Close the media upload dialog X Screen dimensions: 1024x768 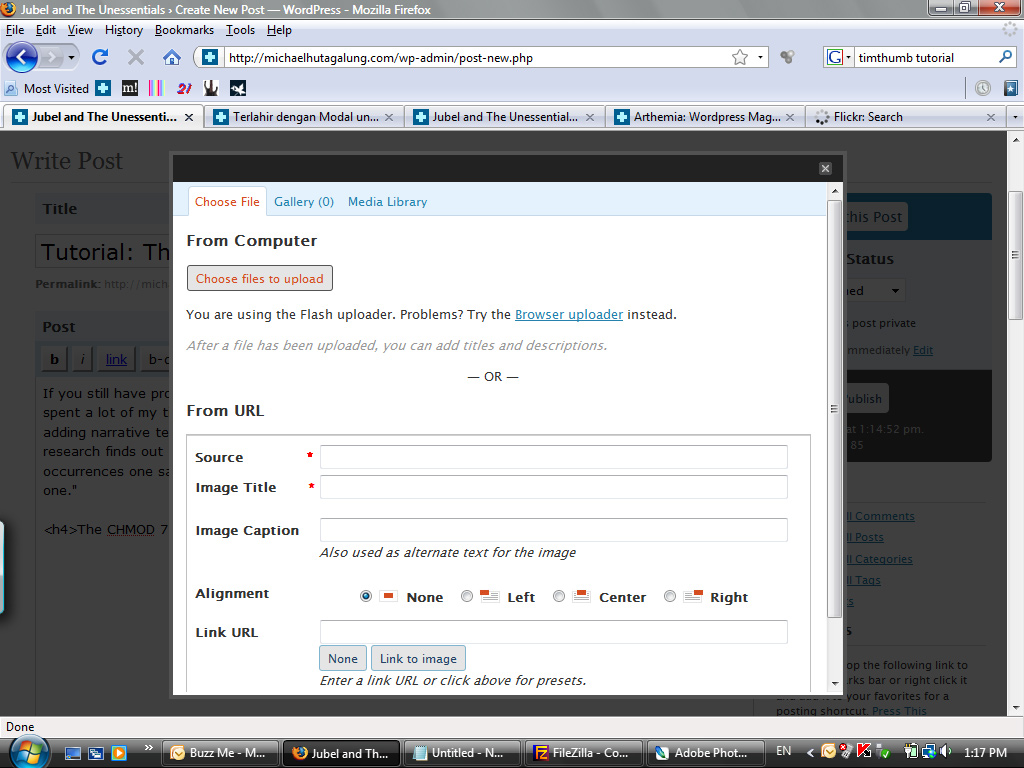coord(825,169)
